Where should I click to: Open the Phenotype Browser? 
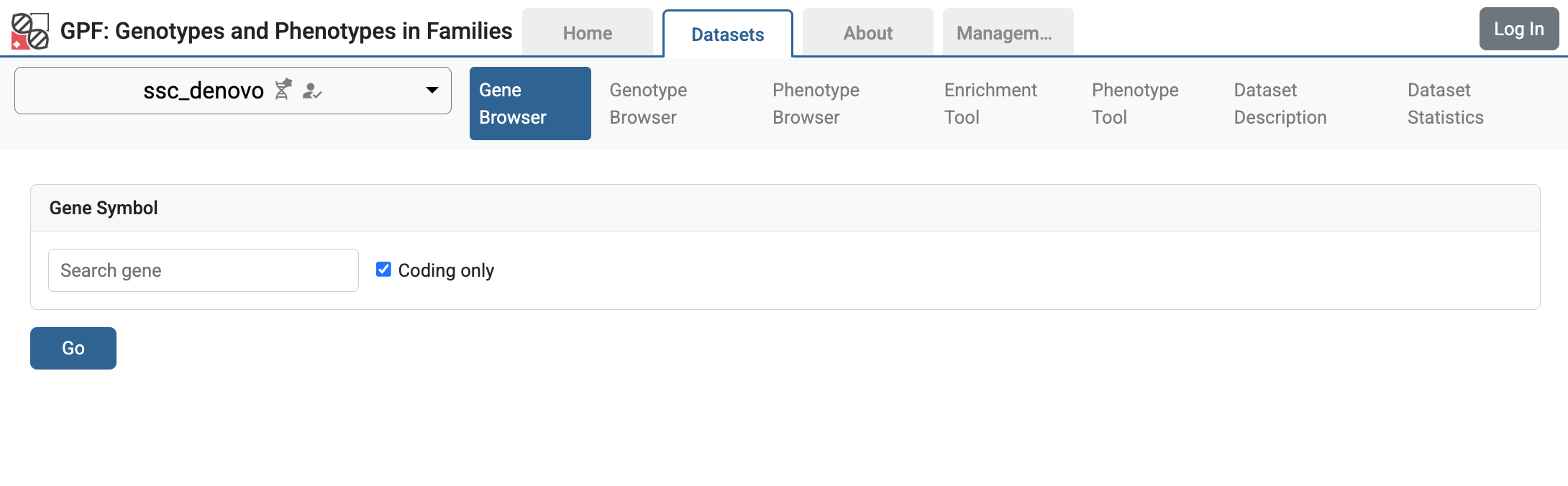point(816,104)
